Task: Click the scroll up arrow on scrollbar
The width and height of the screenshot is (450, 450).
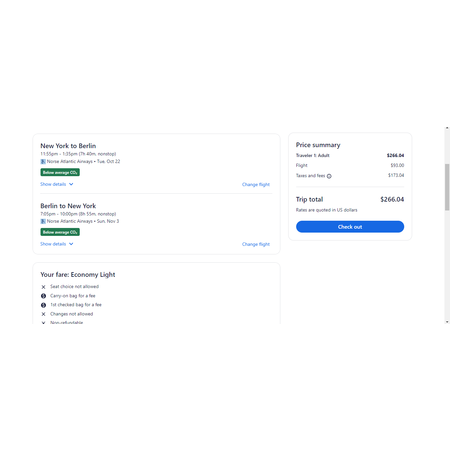Action: pos(447,128)
